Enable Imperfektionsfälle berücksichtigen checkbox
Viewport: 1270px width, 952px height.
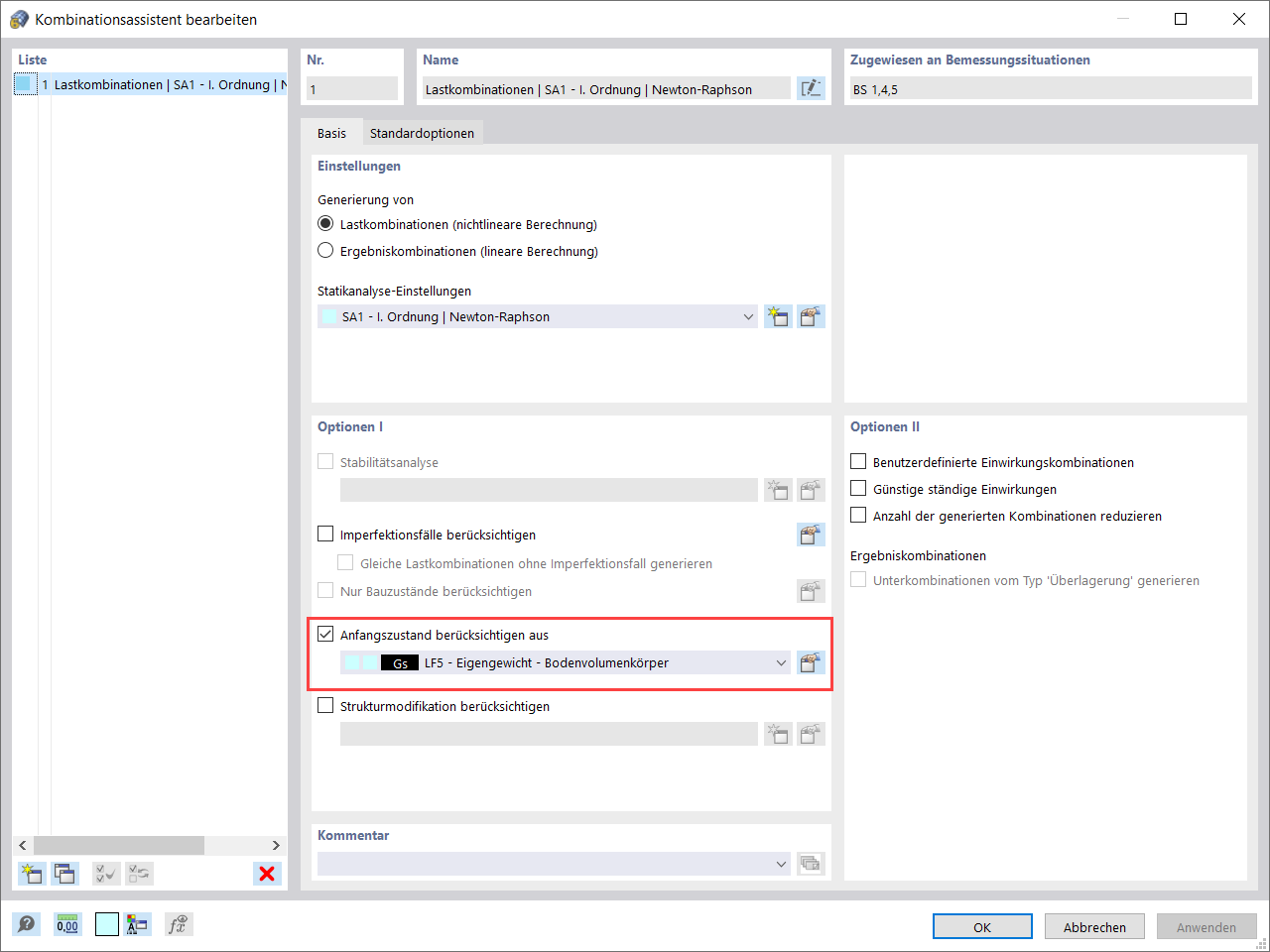[325, 535]
